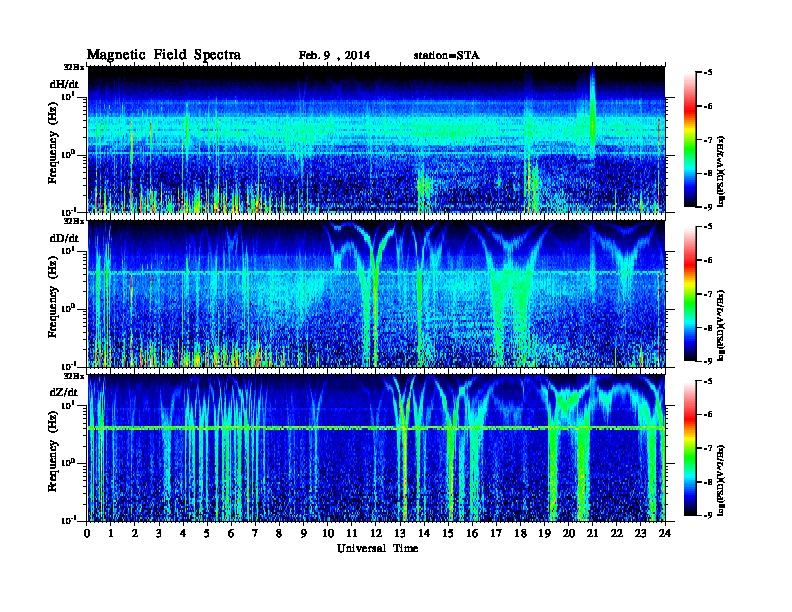This screenshot has height=612, width=792.
Task: Click the dH/dt panel label
Action: [x=64, y=84]
